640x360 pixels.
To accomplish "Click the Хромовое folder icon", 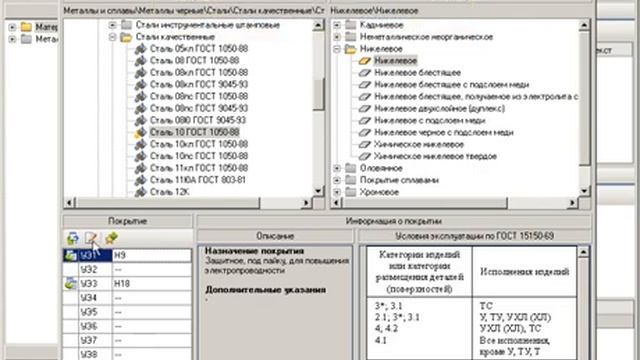I will point(351,192).
